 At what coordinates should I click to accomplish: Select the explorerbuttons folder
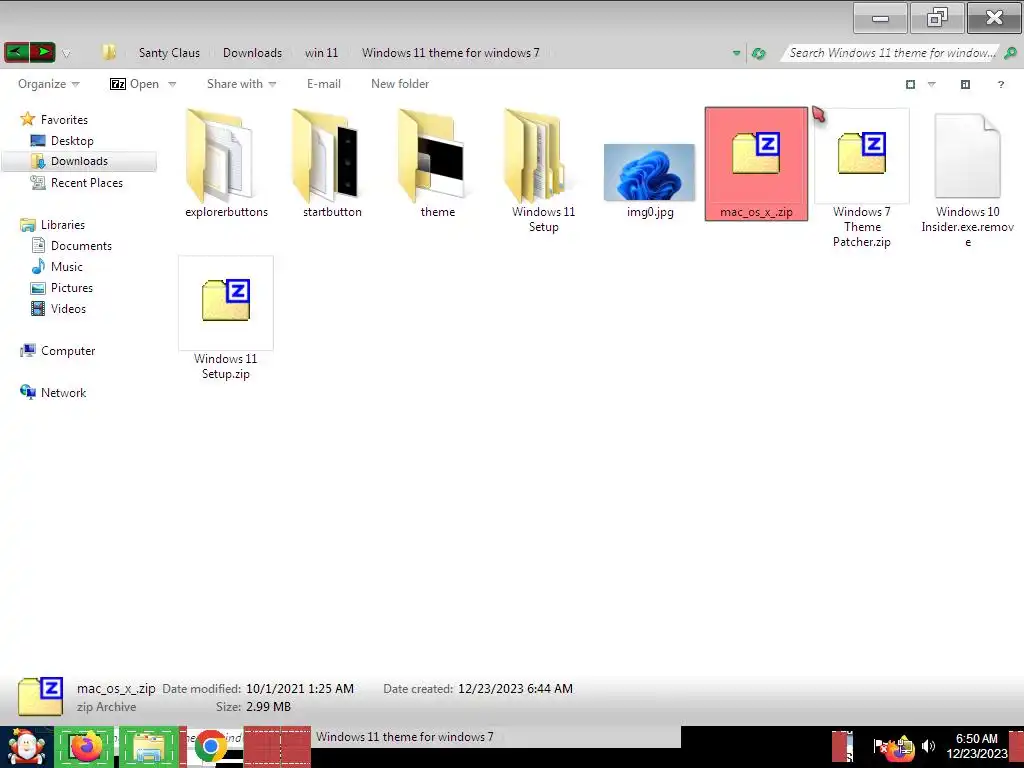226,164
